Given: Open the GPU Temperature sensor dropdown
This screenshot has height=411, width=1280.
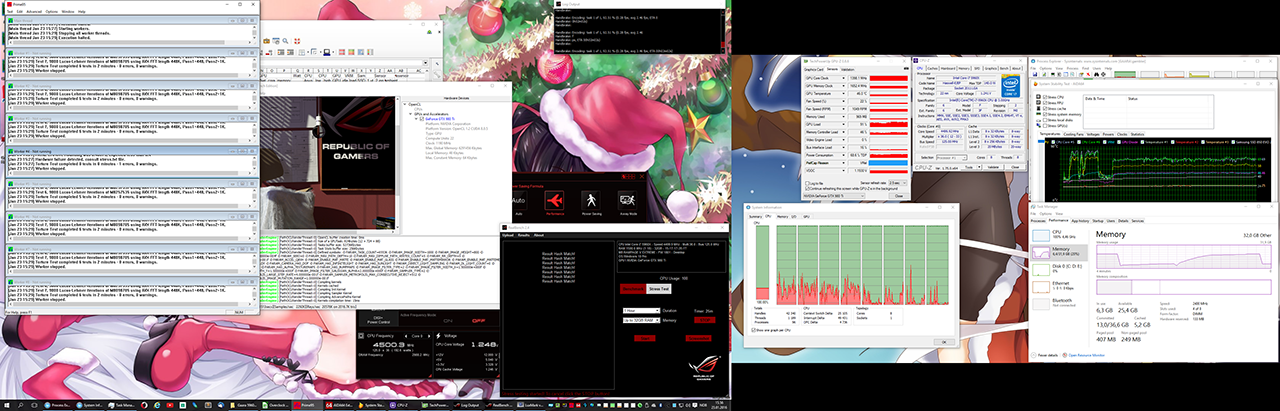Looking at the screenshot, I should click(843, 94).
